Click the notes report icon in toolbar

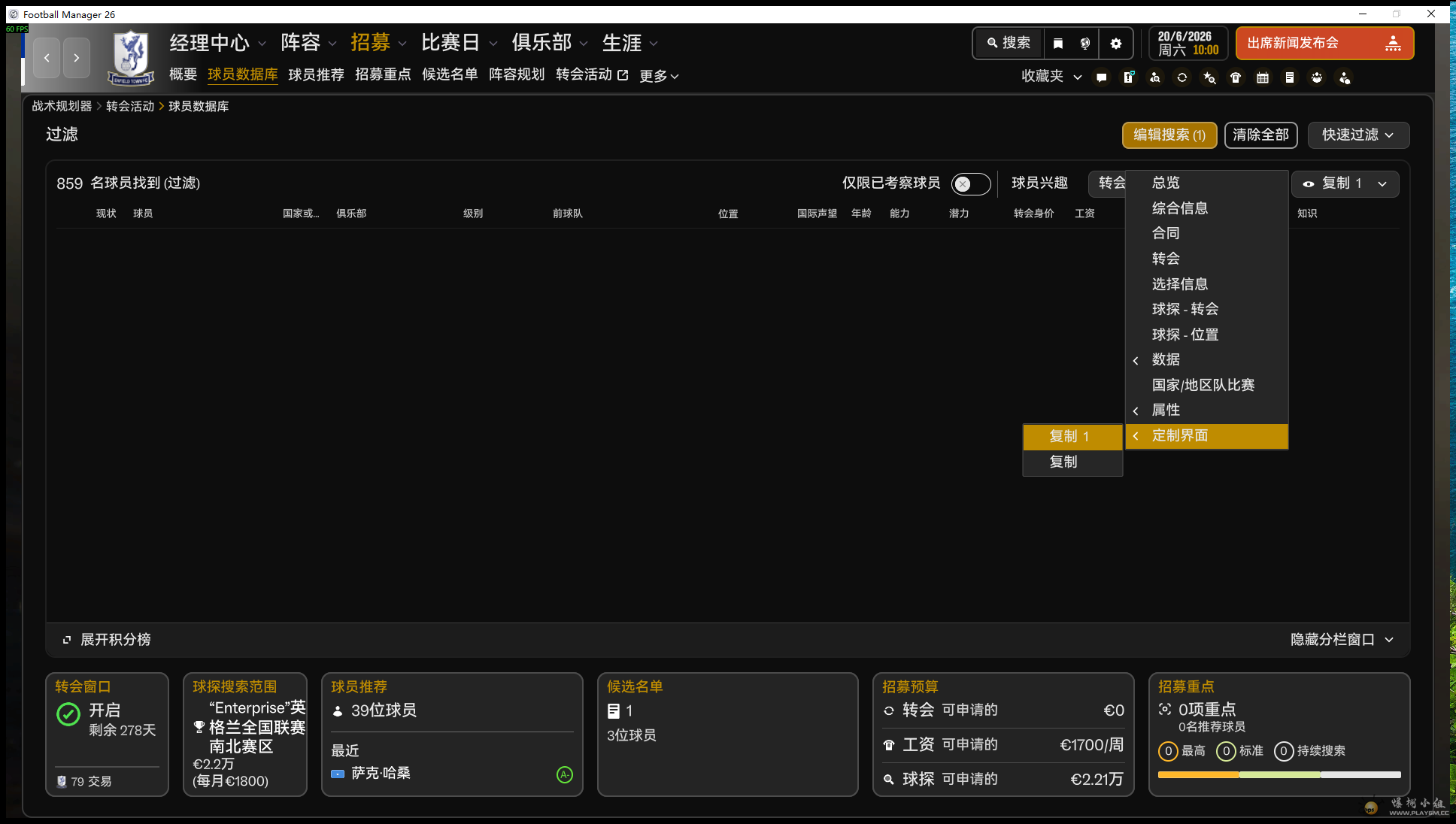pos(1289,77)
